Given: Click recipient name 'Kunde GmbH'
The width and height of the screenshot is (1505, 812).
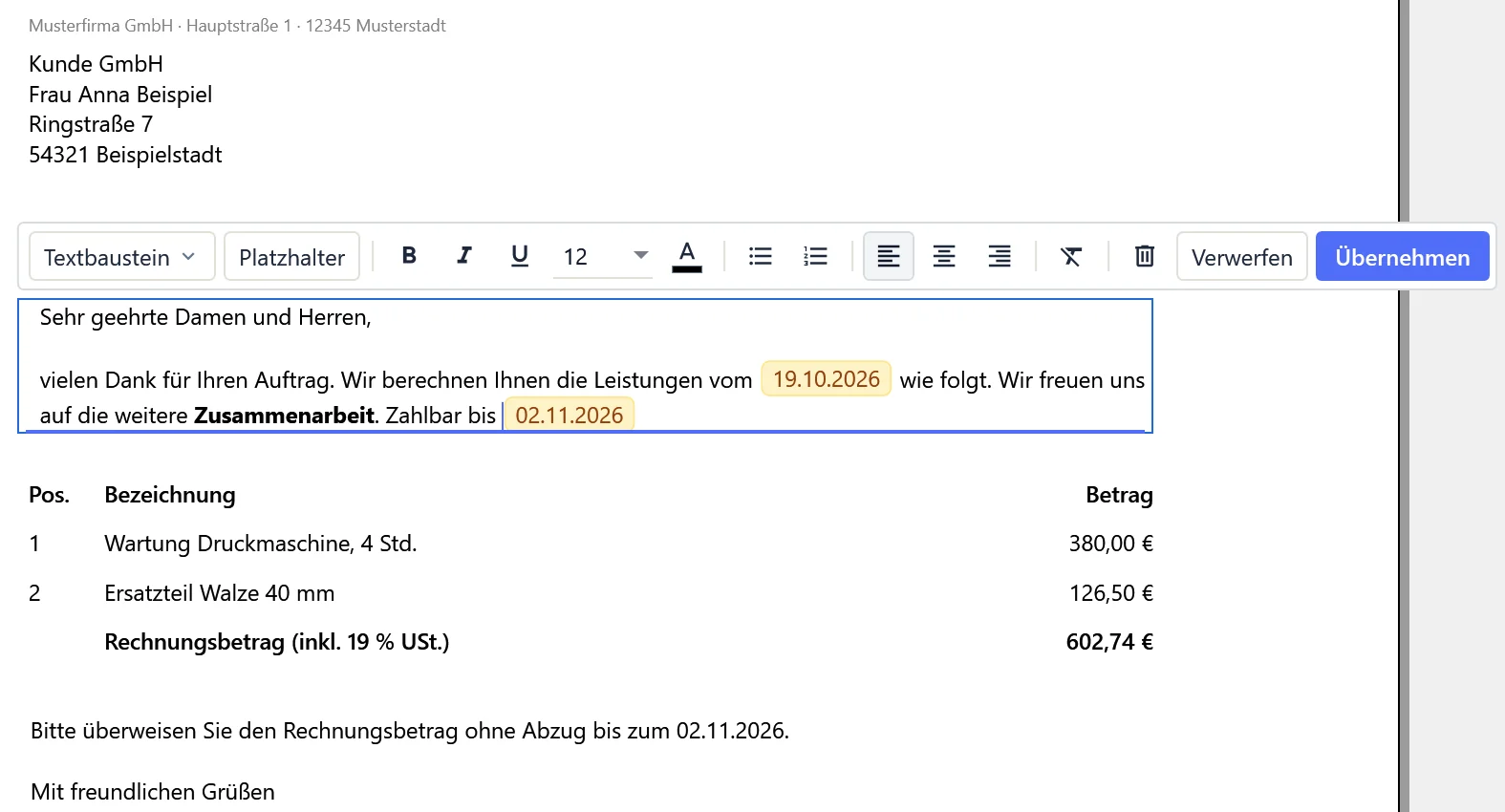Looking at the screenshot, I should 97,64.
